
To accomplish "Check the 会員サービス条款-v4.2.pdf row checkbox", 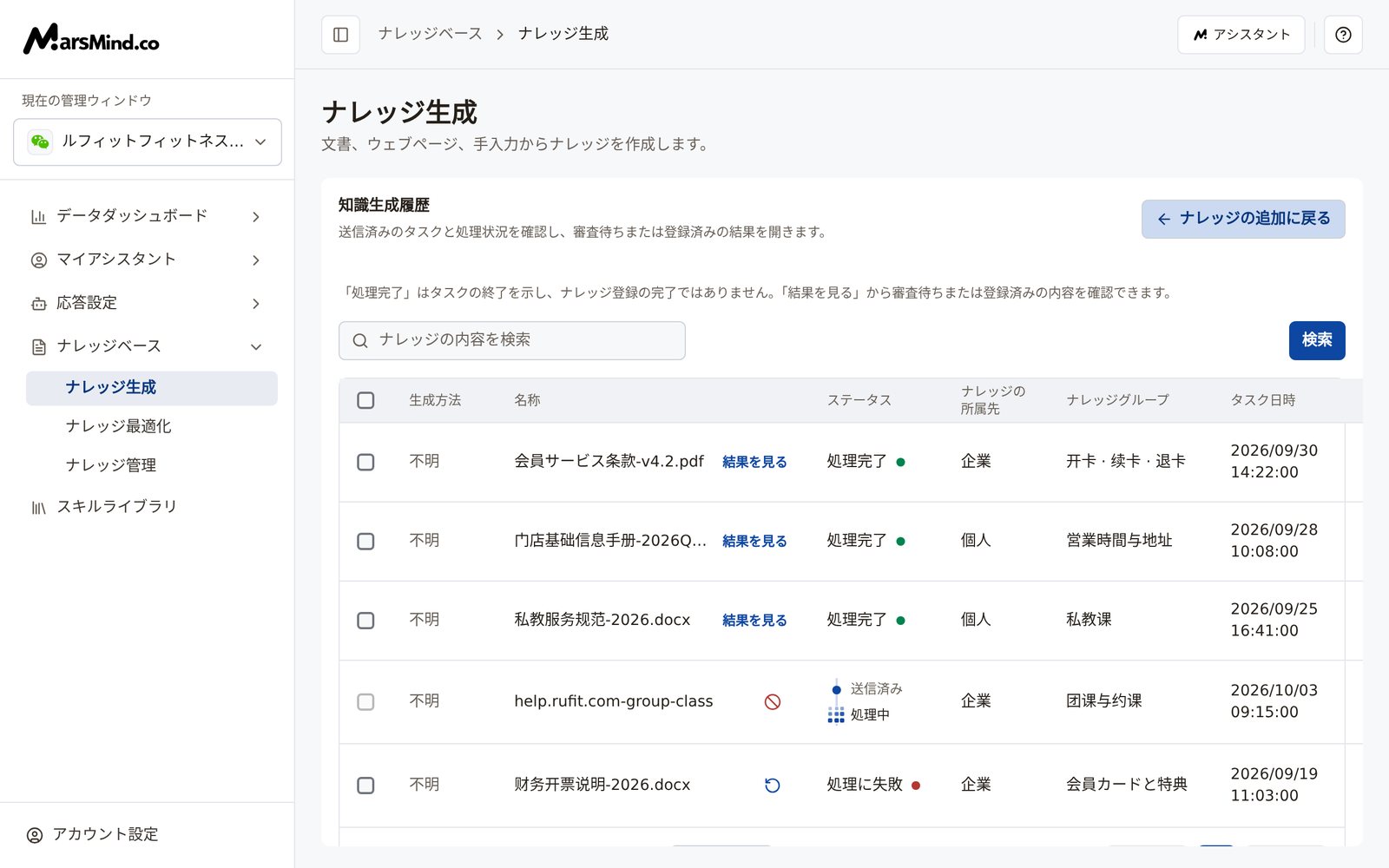I will pos(365,462).
